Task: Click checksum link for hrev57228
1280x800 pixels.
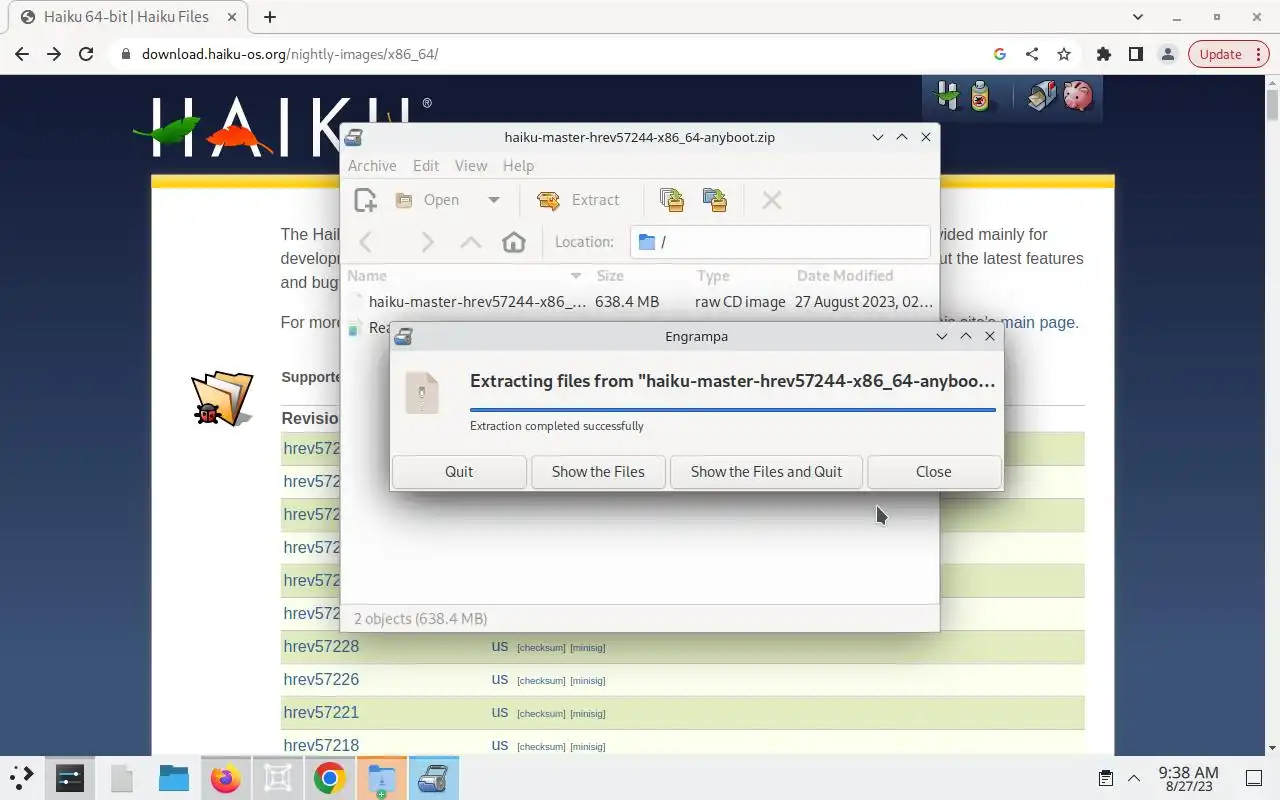Action: (541, 648)
